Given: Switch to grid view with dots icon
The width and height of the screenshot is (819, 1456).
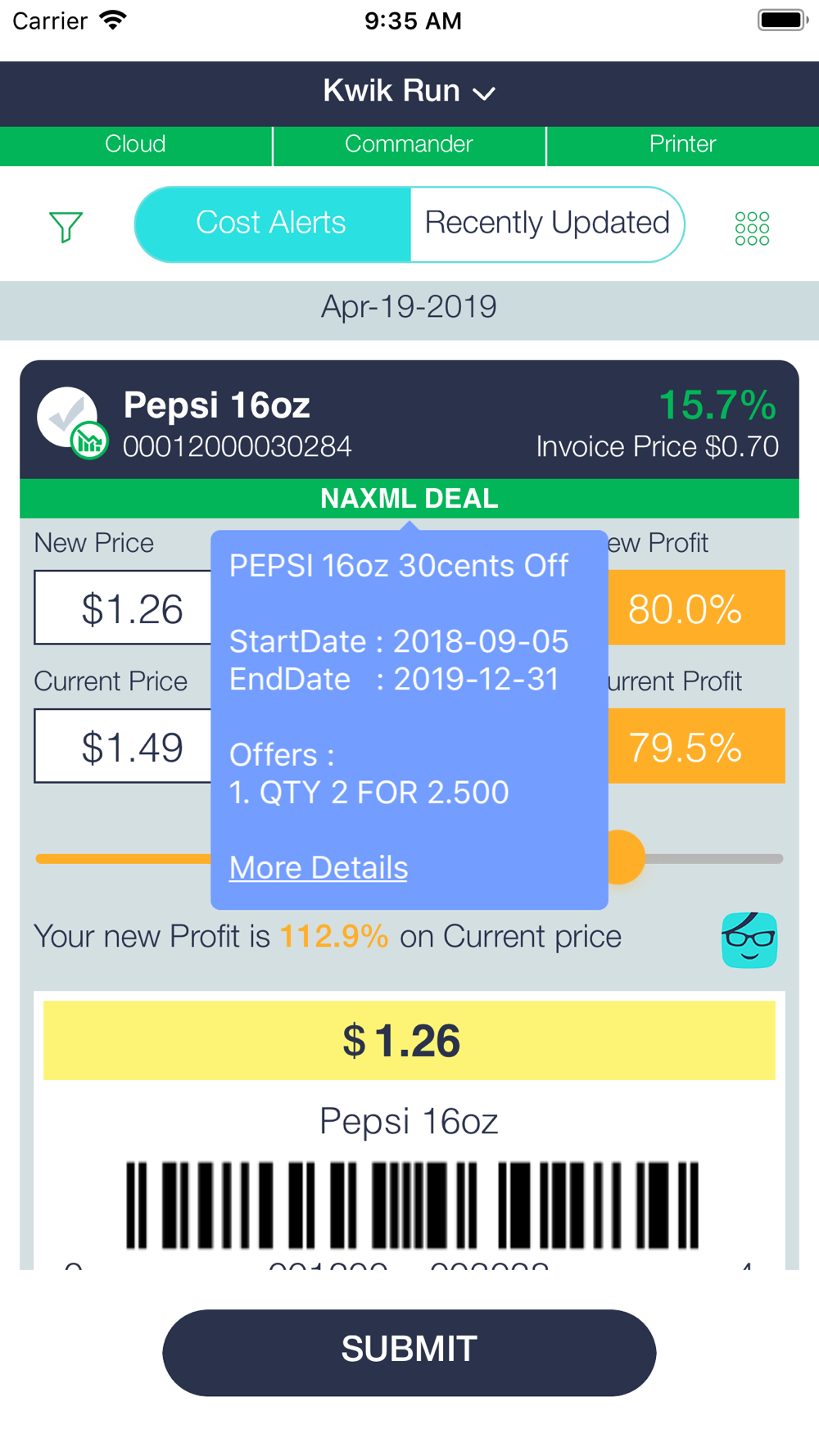Looking at the screenshot, I should (x=752, y=228).
